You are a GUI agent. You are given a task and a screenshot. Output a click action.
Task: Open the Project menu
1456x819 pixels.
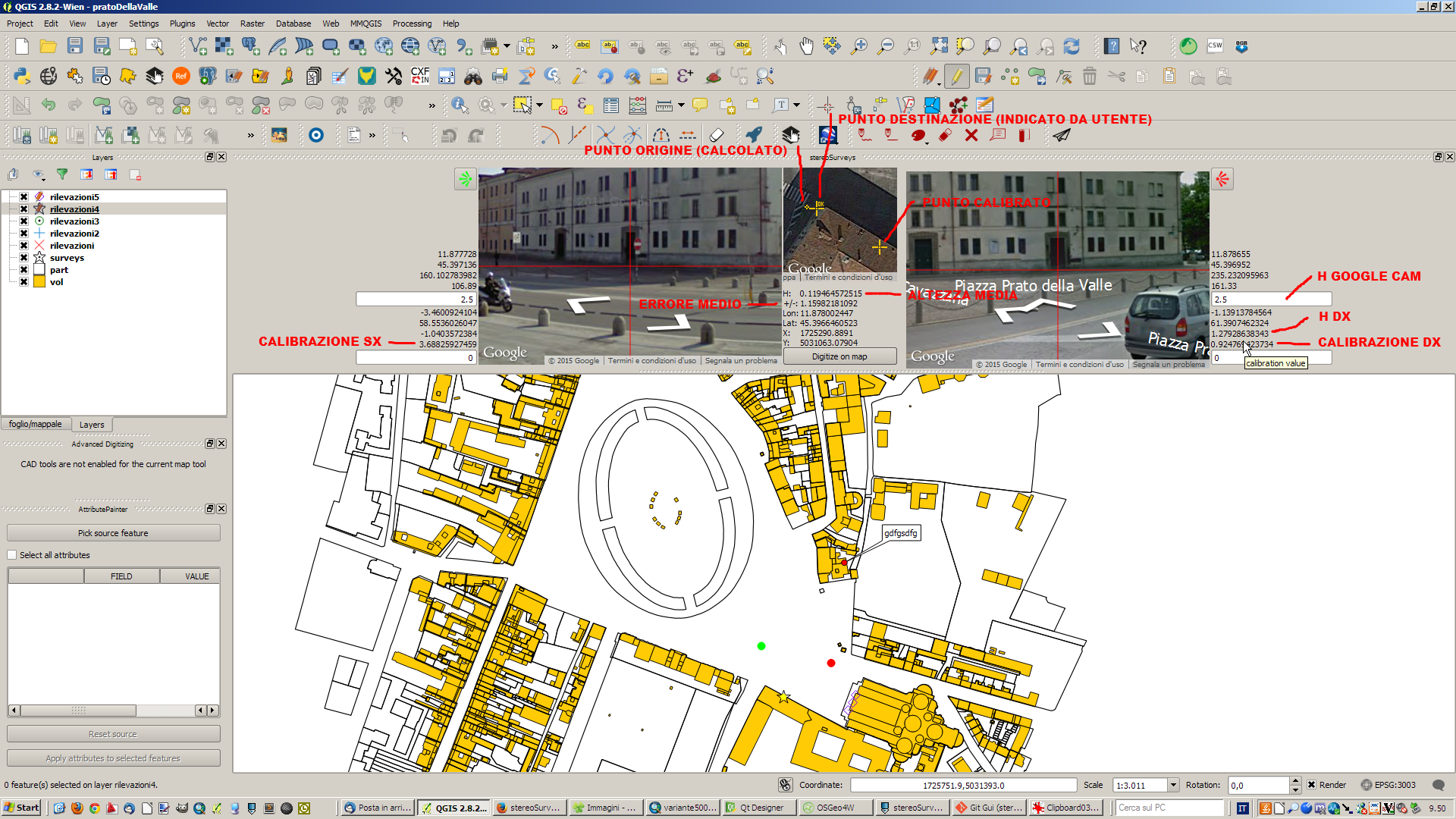20,24
